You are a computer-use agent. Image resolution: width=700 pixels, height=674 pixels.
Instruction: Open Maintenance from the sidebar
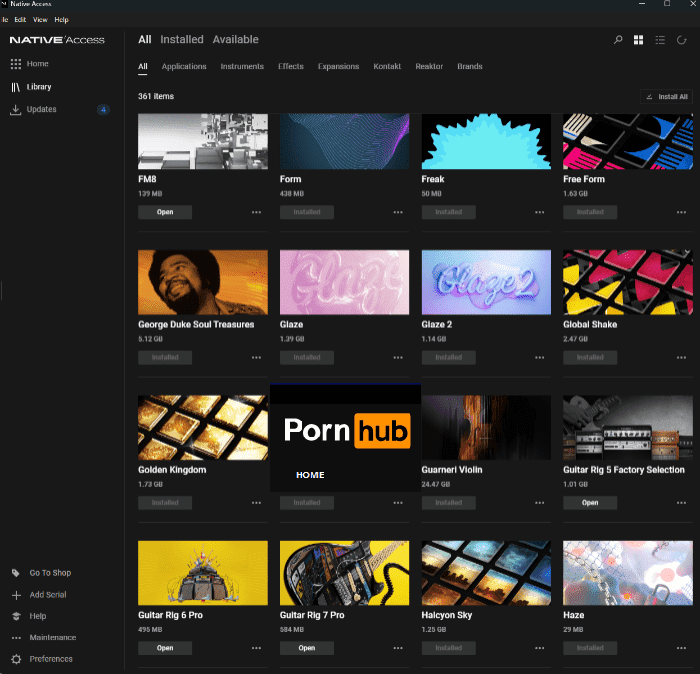[x=52, y=638]
